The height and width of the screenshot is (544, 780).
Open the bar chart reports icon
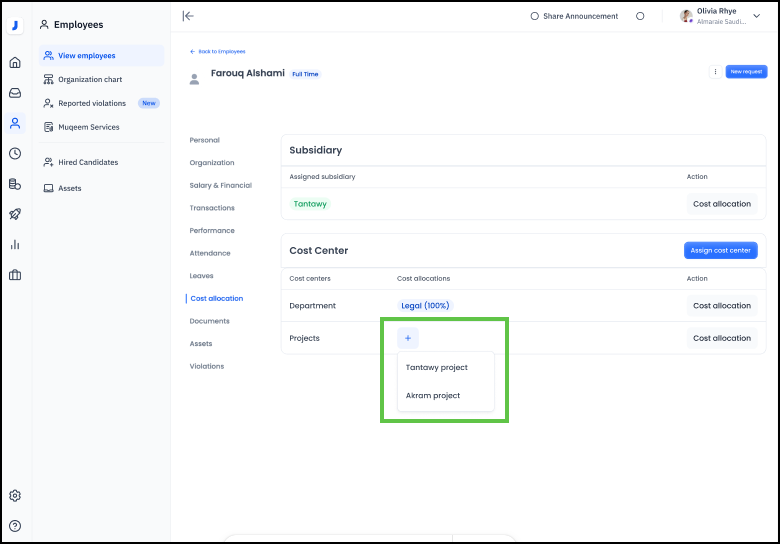[15, 244]
